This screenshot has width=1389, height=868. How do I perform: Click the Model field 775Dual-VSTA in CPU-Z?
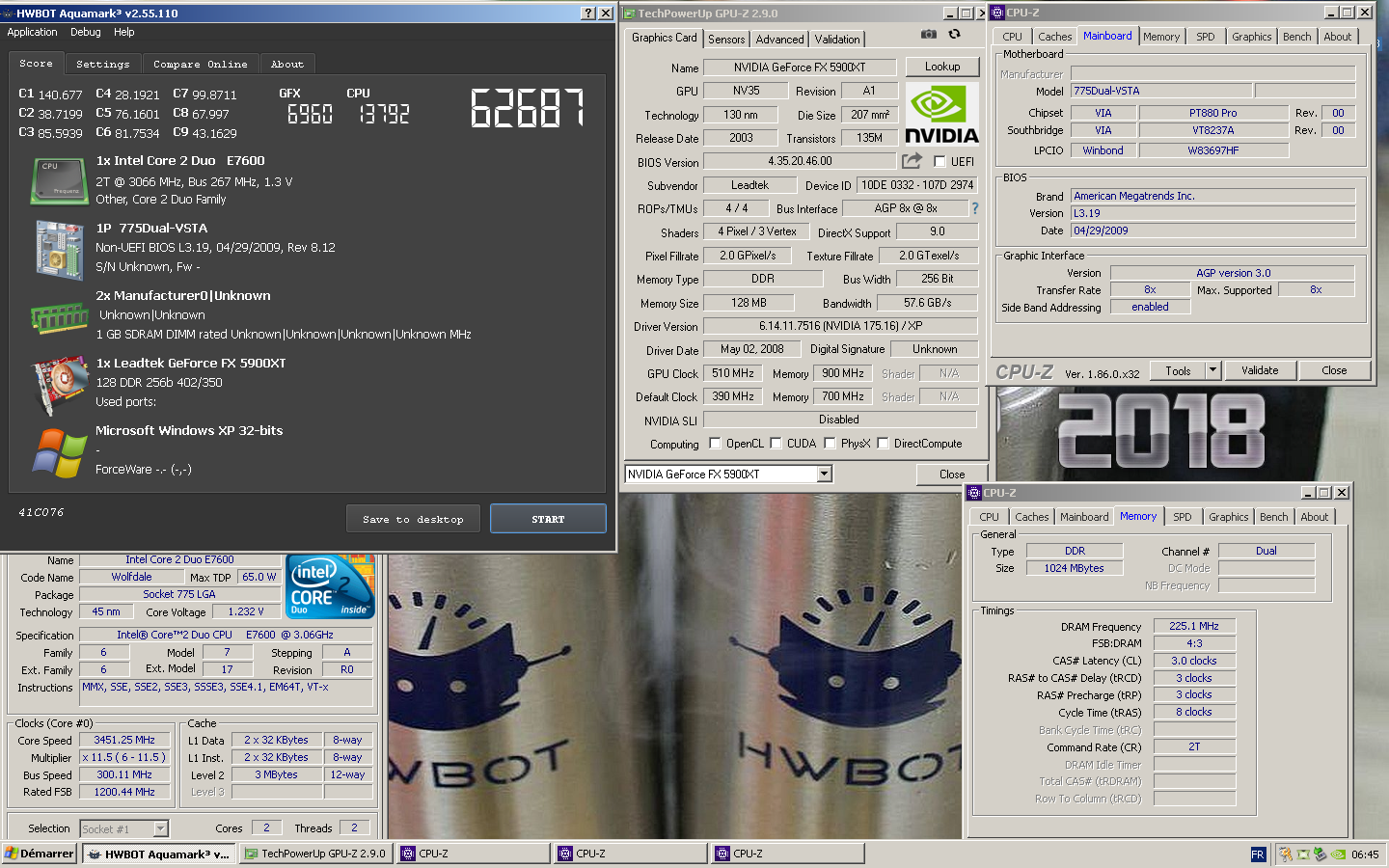[x=1161, y=91]
